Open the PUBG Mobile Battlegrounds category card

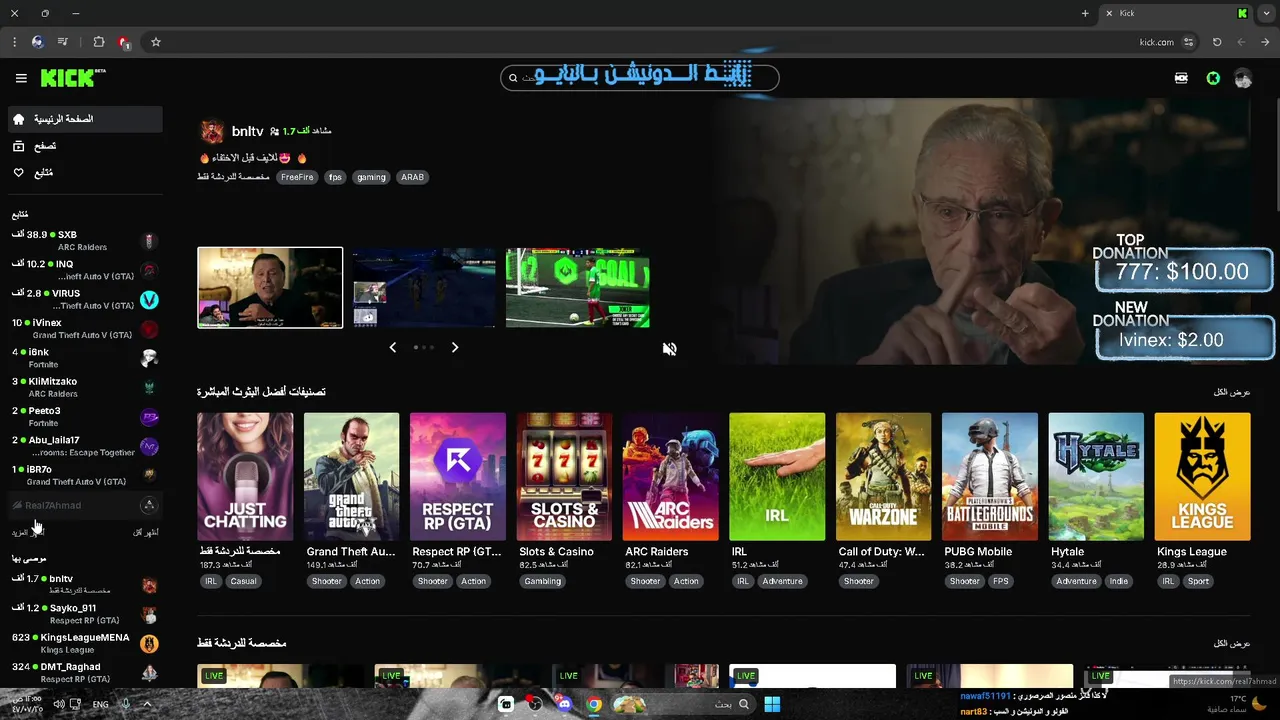990,477
